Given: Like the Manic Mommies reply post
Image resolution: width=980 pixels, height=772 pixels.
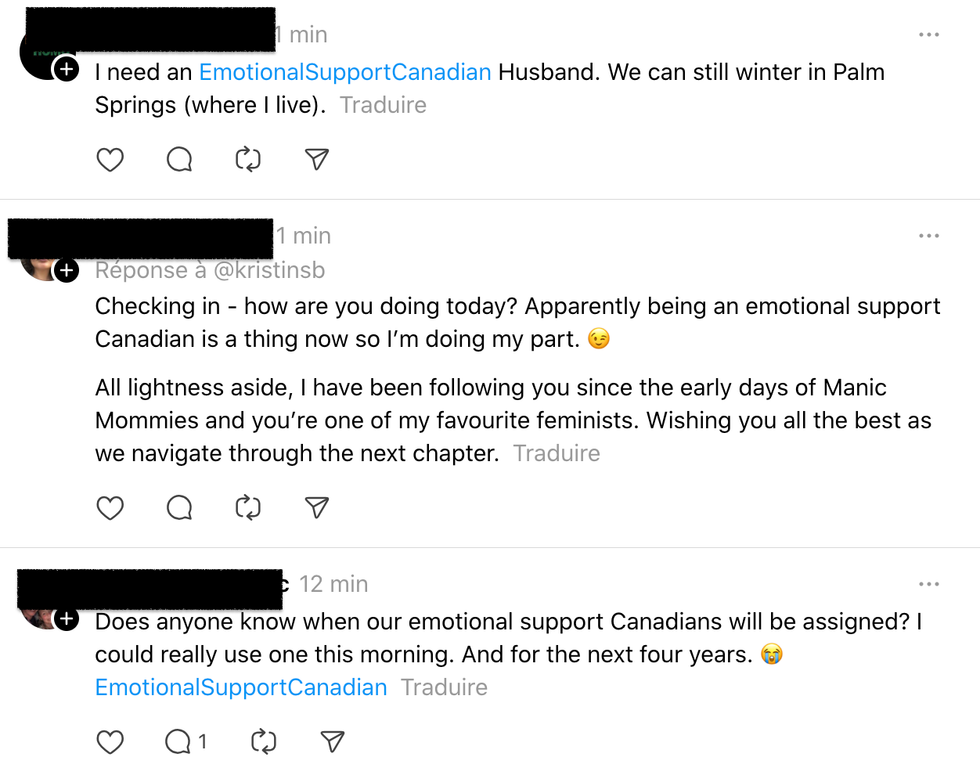Looking at the screenshot, I should (x=110, y=508).
